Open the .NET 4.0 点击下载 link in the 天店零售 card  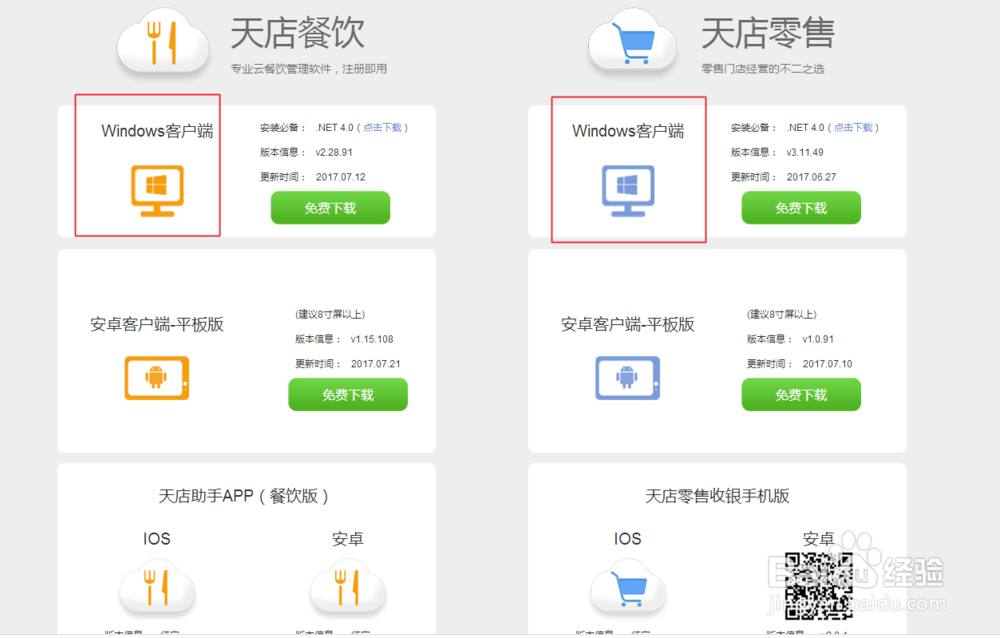[x=853, y=128]
